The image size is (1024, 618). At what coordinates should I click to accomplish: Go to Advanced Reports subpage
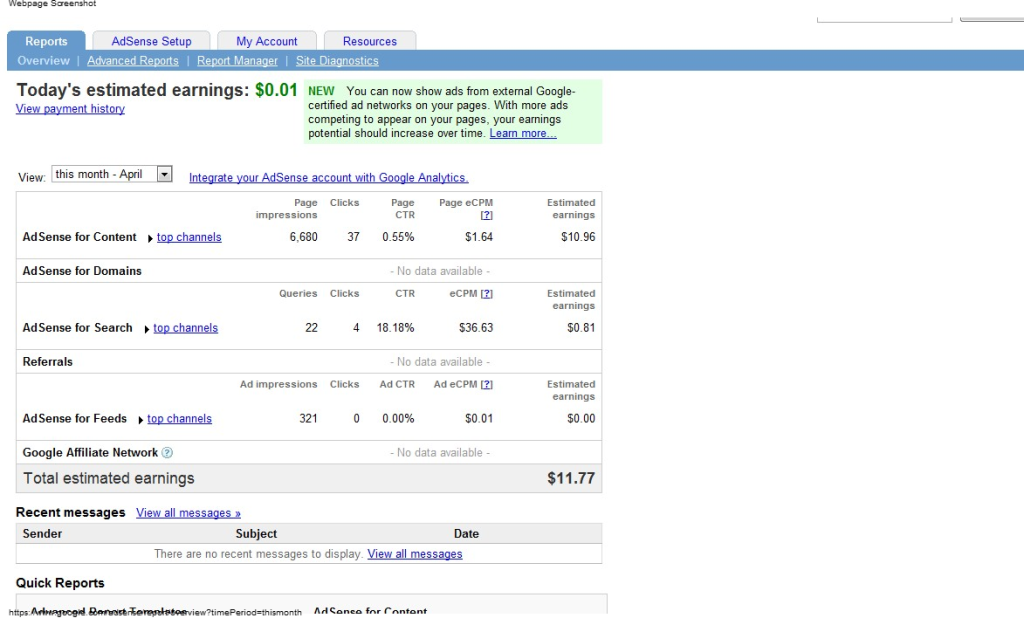(x=132, y=61)
